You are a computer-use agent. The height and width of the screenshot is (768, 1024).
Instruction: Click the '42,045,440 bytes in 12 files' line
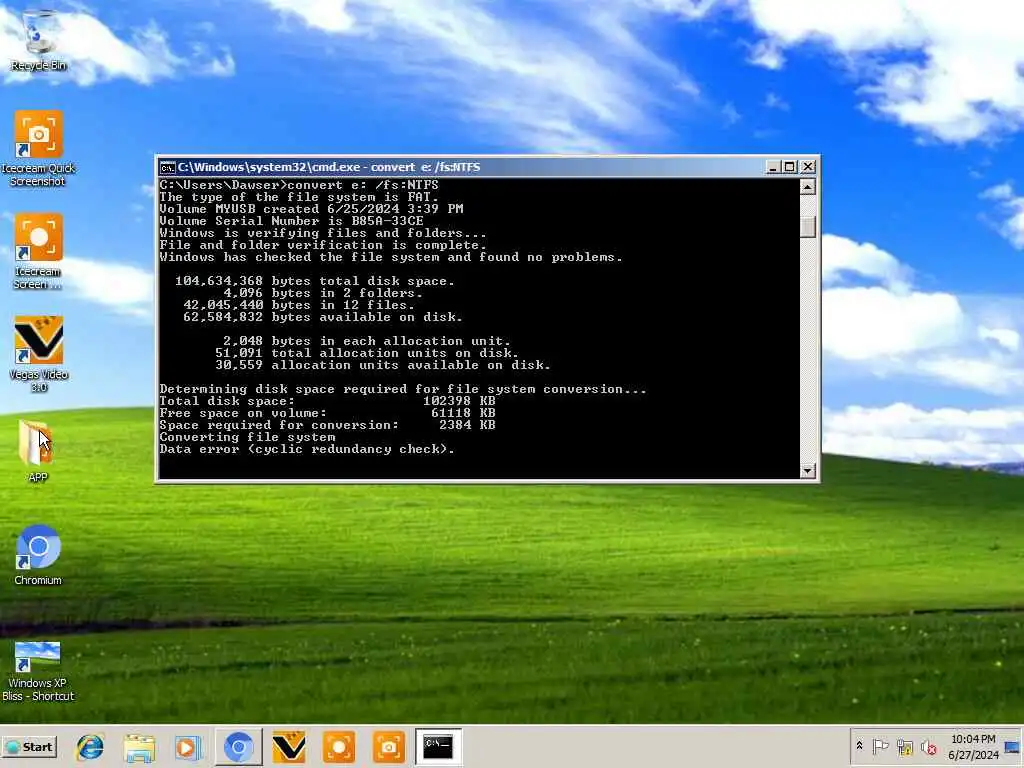pos(299,305)
